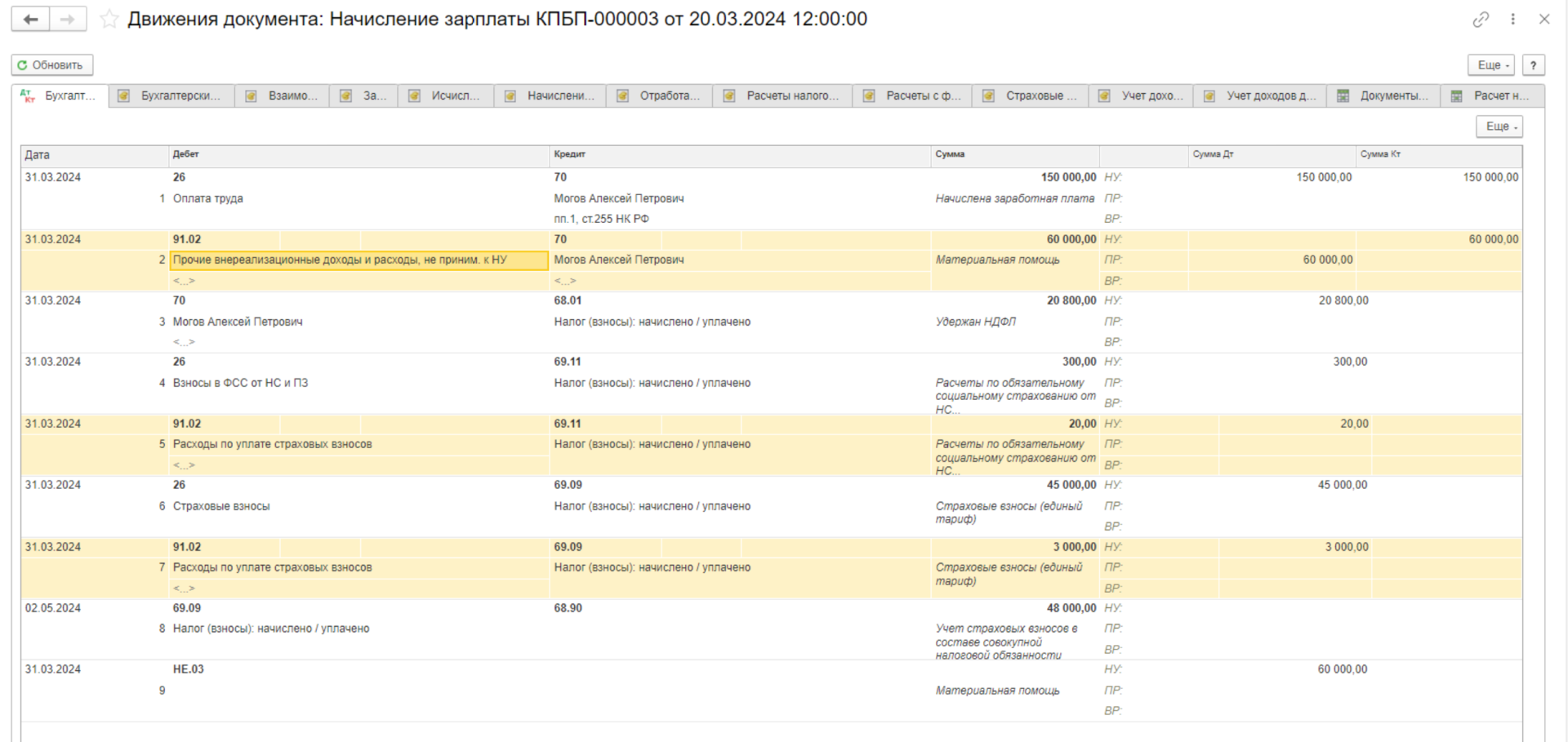Select the sum 45 000,00 in Сумма column
Viewport: 1568px width, 742px height.
point(1071,486)
